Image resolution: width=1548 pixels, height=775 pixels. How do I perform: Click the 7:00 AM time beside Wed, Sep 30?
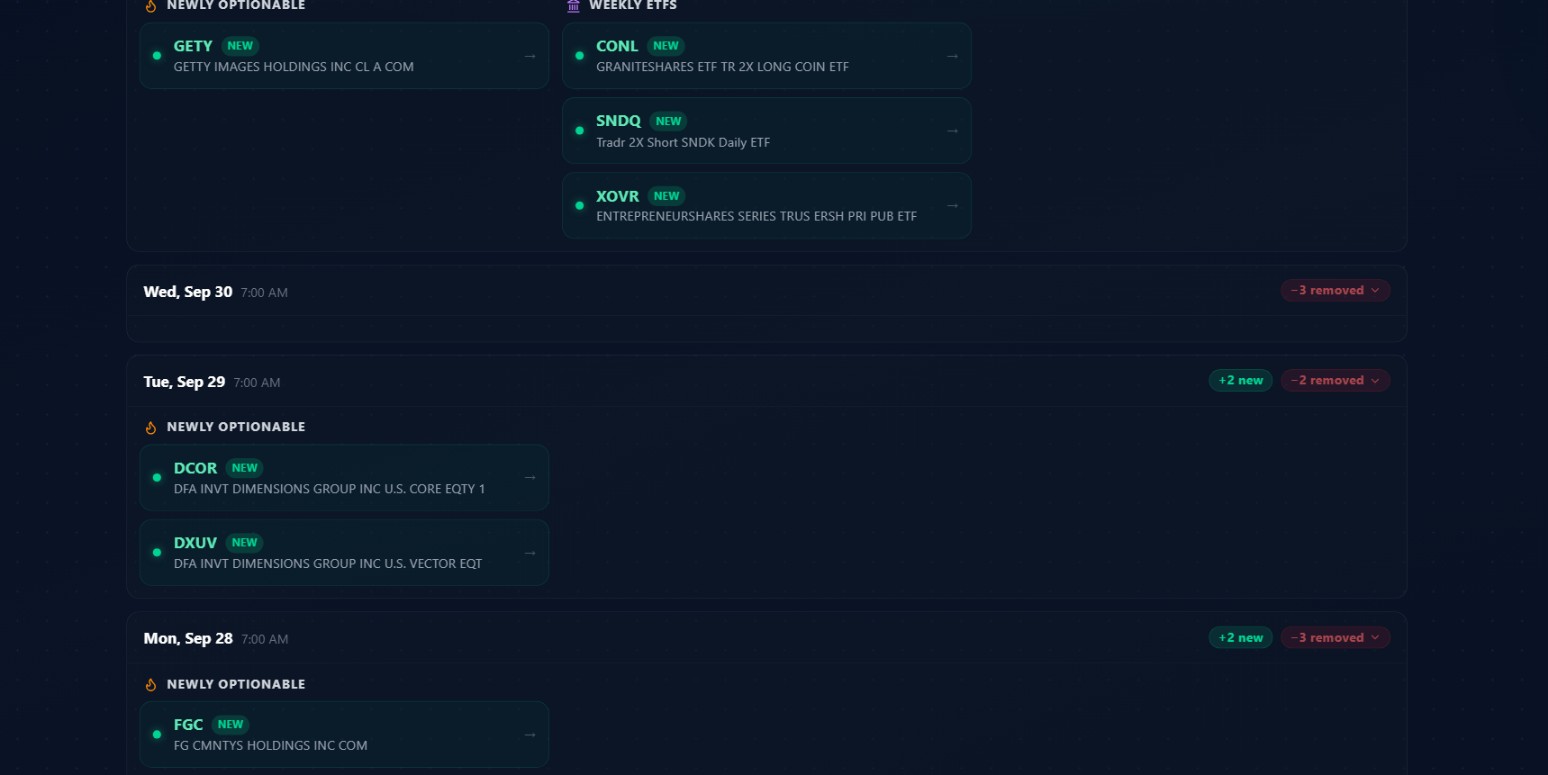[264, 293]
